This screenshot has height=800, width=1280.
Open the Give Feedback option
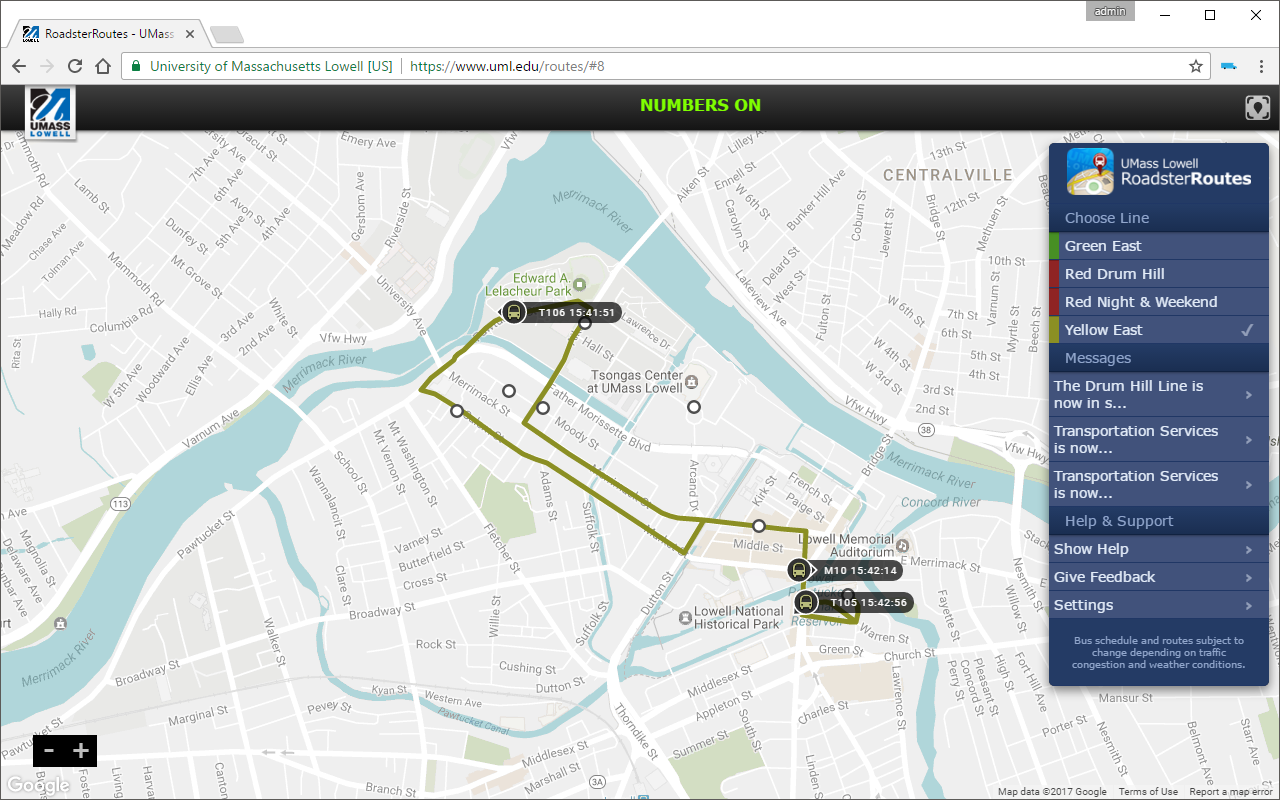[1159, 577]
